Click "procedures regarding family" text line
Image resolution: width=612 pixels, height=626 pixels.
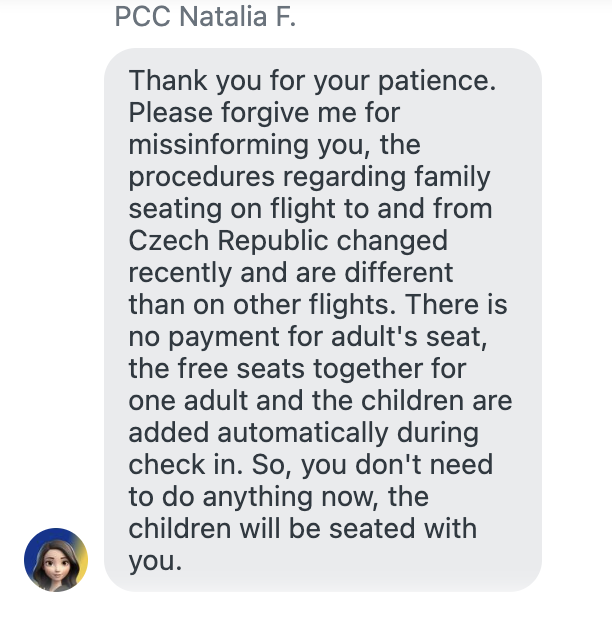click(x=309, y=177)
